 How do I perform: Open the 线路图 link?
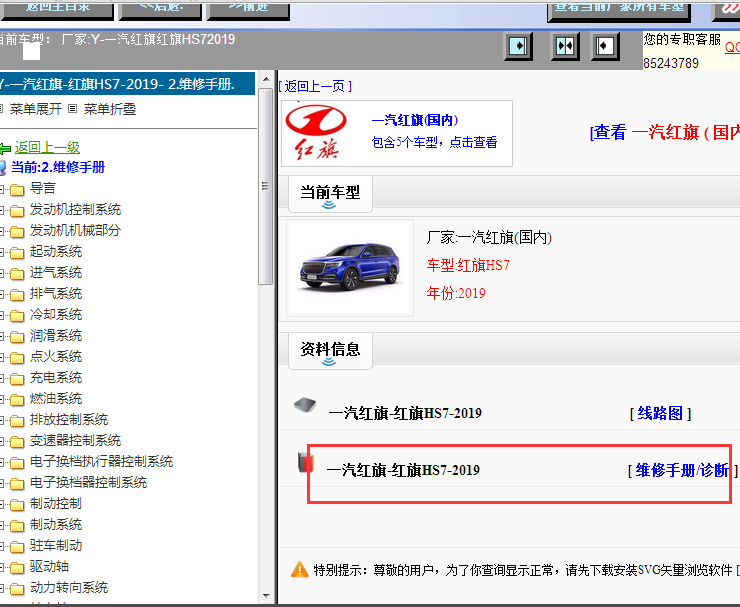(x=660, y=413)
